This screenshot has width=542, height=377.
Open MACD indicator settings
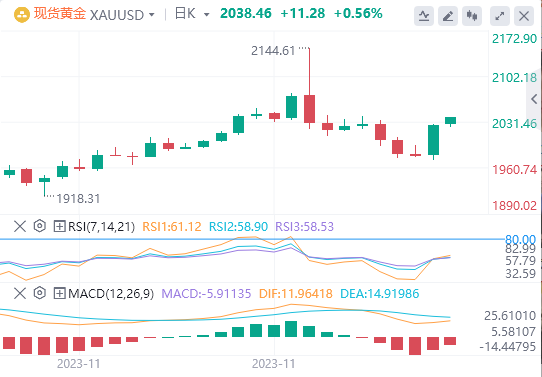(40, 293)
